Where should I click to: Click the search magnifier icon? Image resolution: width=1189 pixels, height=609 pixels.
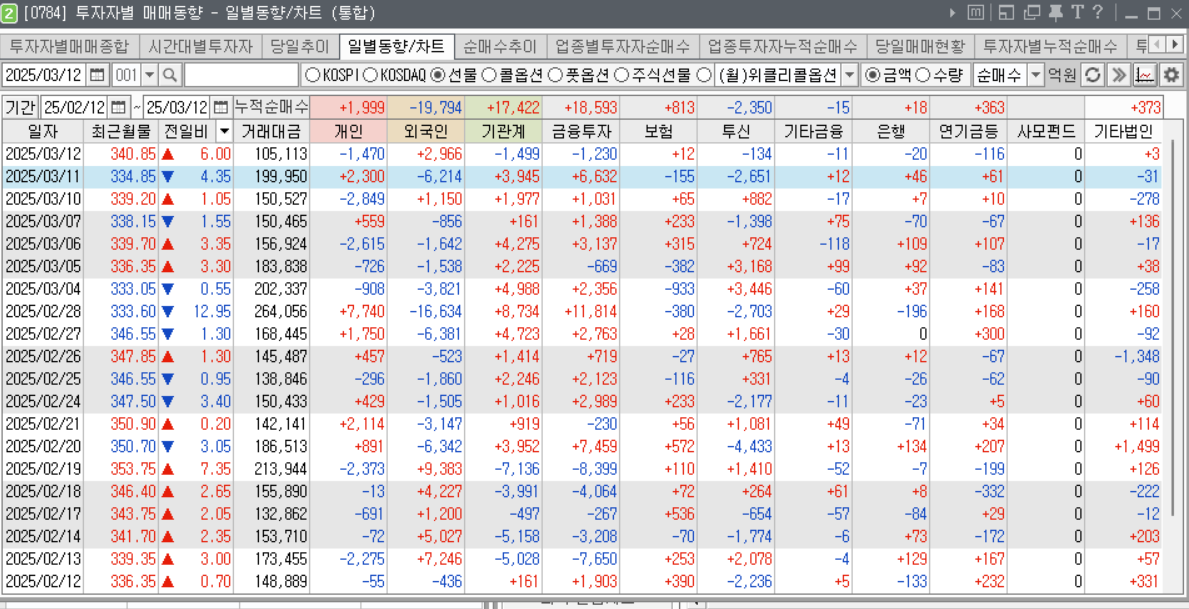(x=170, y=75)
